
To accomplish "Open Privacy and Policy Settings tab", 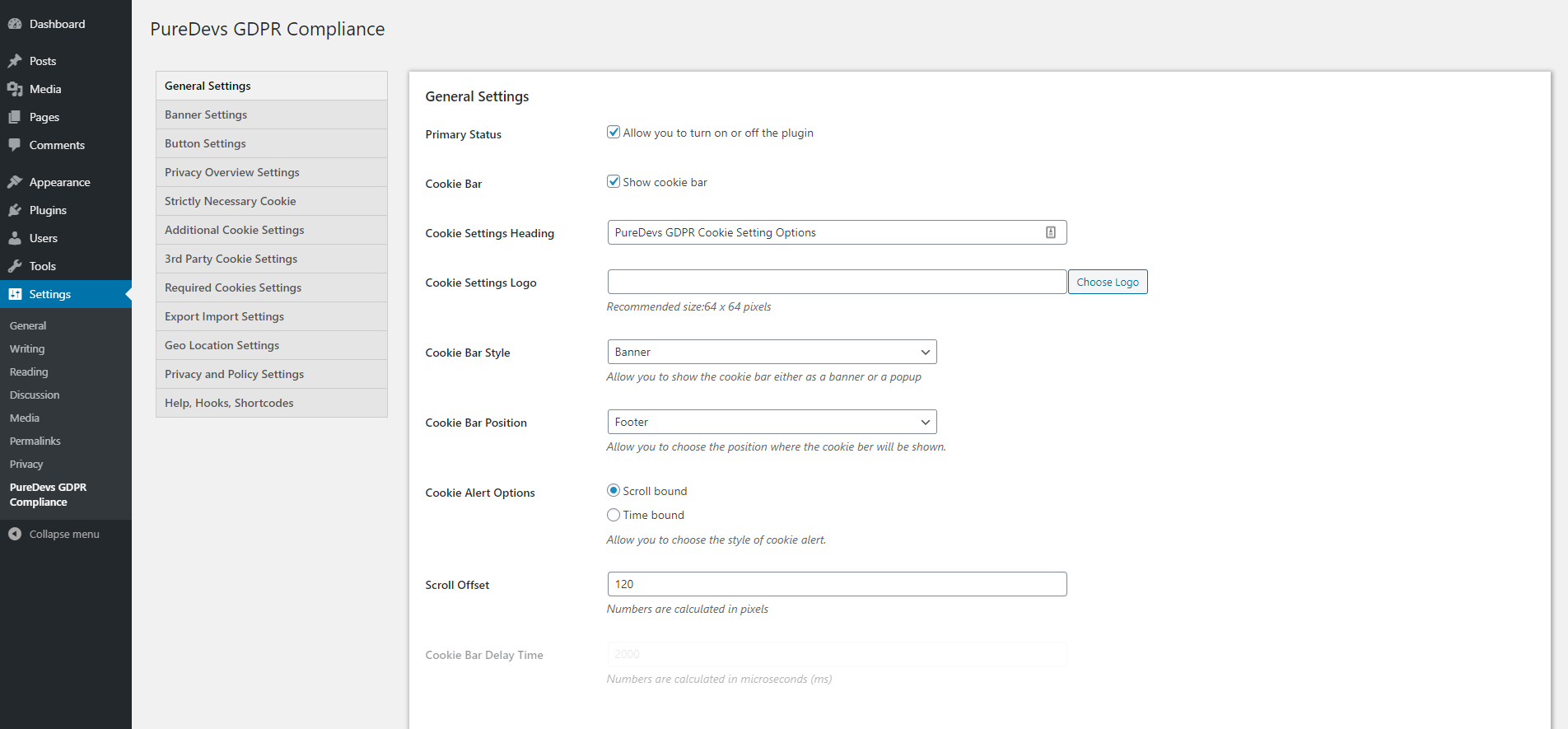I will tap(272, 374).
